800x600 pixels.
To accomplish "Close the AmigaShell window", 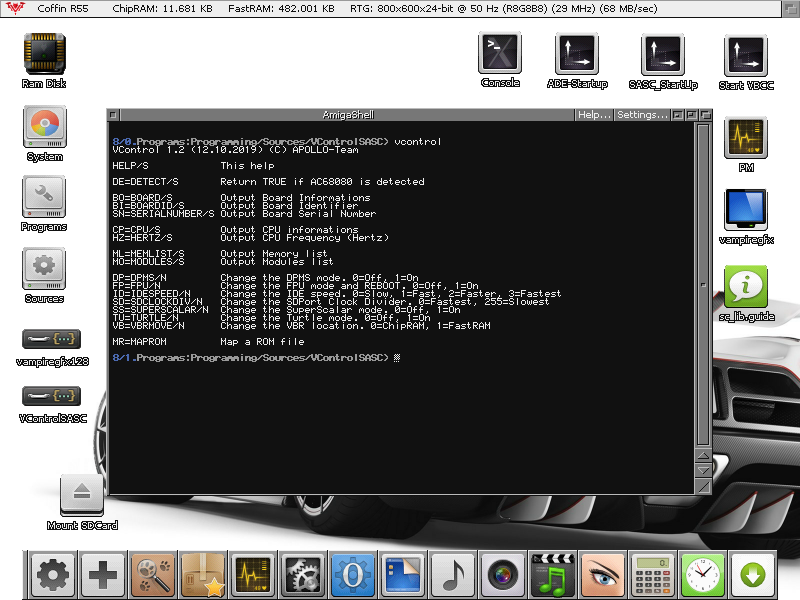I will coord(113,115).
